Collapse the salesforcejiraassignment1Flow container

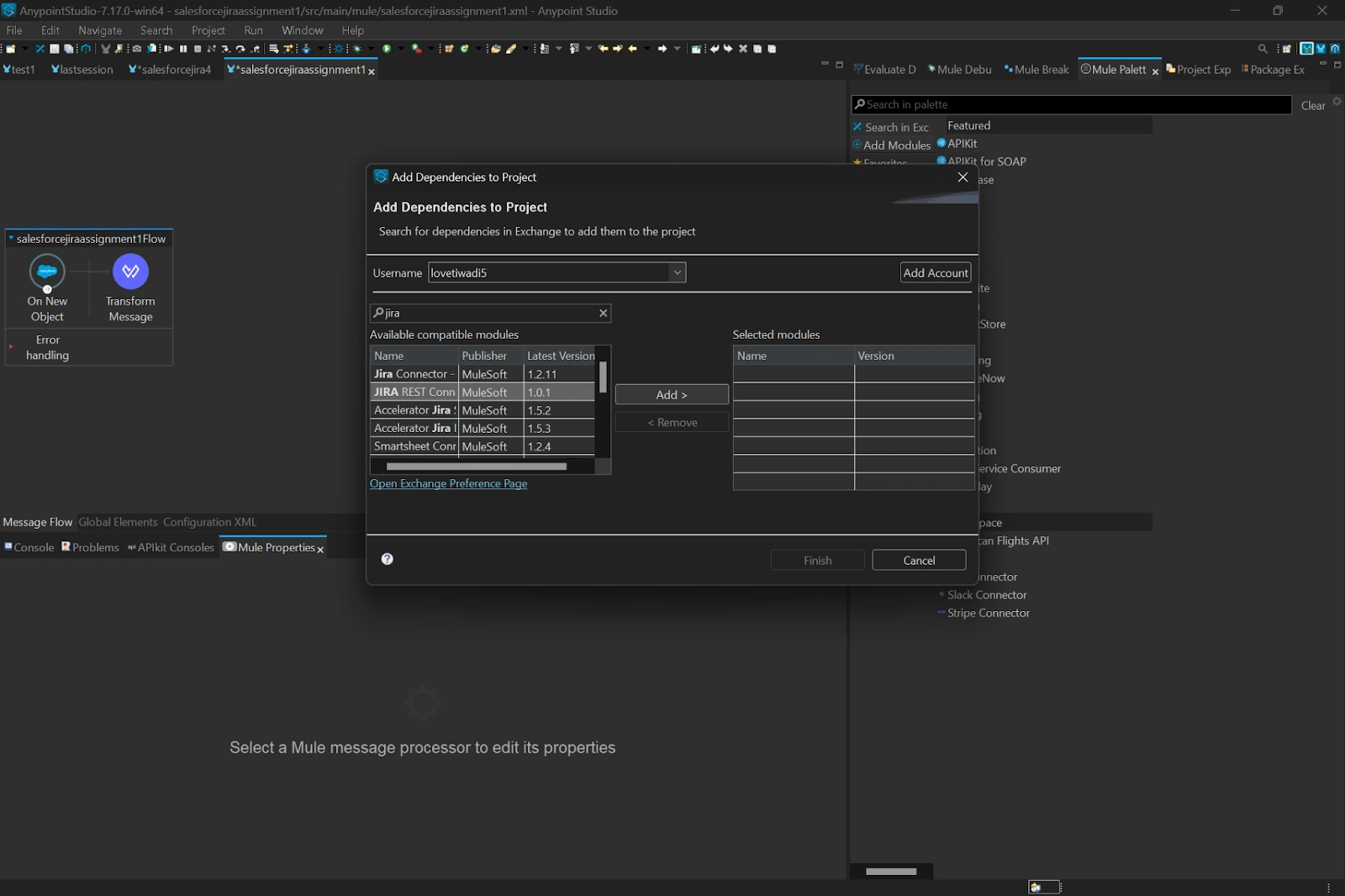(11, 239)
